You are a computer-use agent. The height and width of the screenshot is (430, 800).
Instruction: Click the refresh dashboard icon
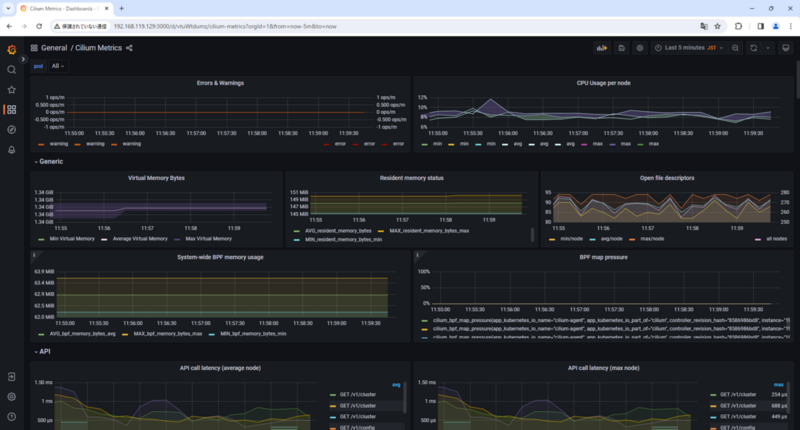point(754,48)
